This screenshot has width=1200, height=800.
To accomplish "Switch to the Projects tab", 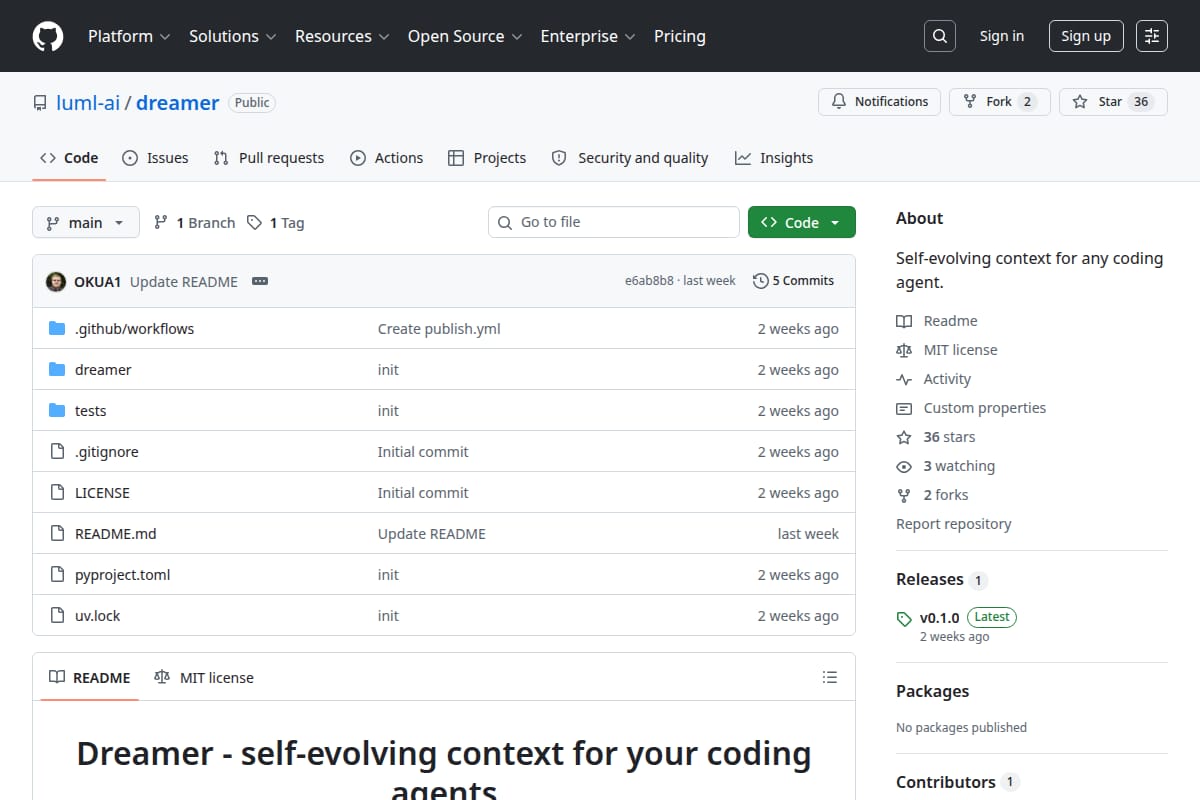I will pyautogui.click(x=487, y=158).
